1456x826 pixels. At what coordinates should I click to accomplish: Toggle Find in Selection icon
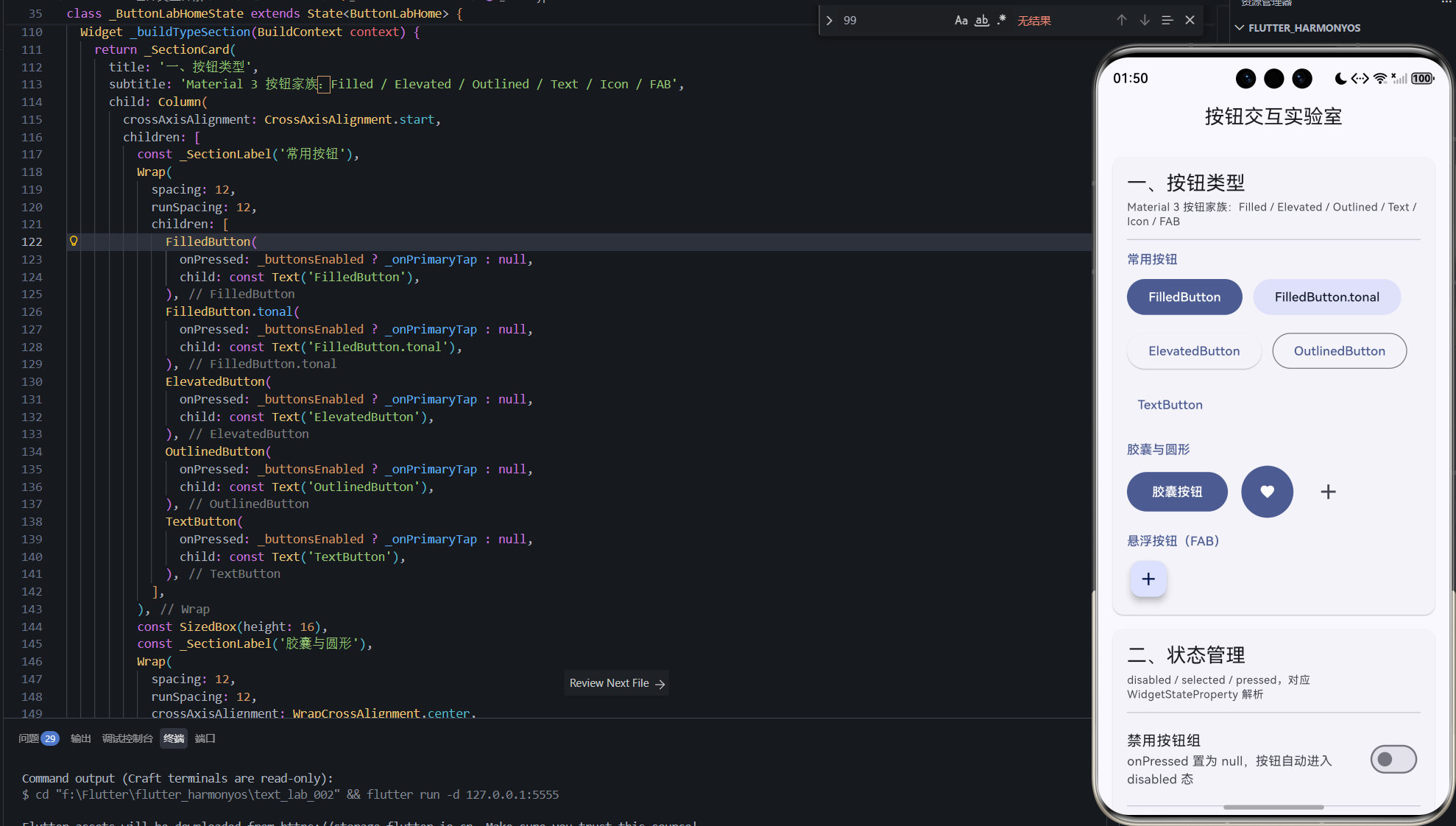coord(1167,21)
